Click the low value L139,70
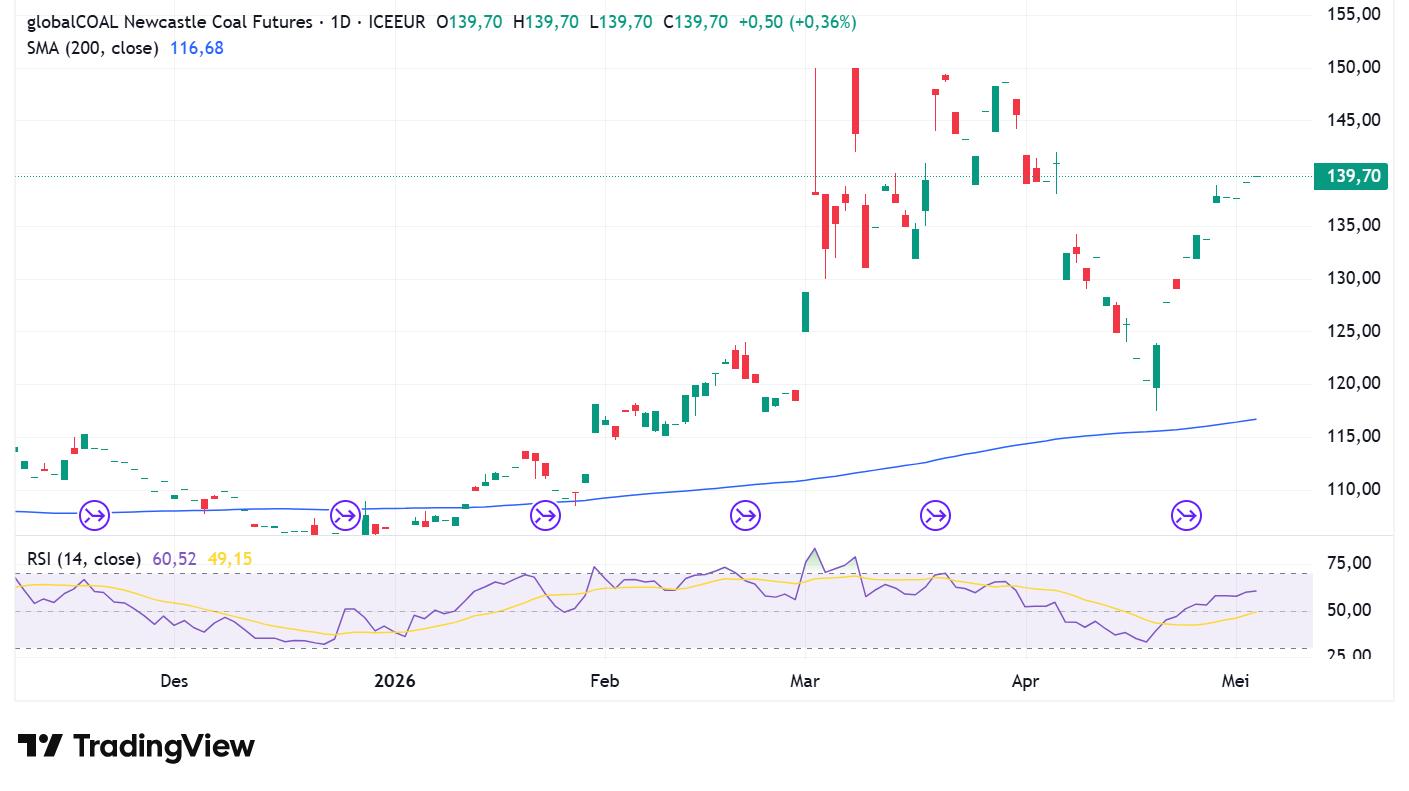The height and width of the screenshot is (791, 1409). click(x=620, y=22)
